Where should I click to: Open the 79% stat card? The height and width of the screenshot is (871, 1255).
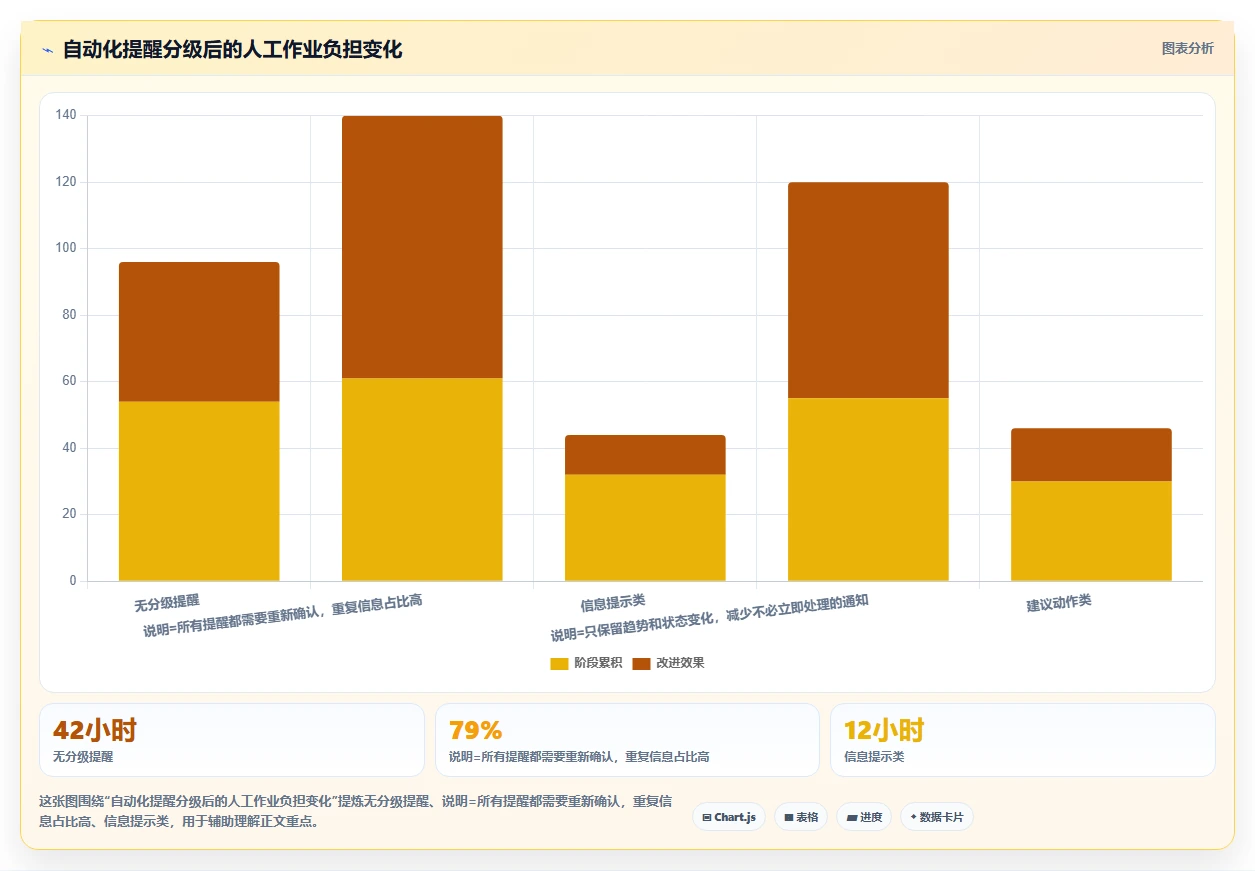(627, 740)
